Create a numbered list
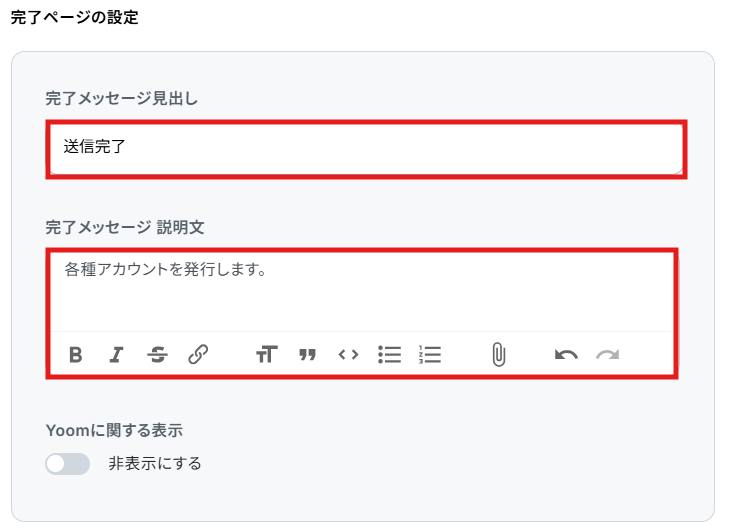Screen dimensions: 740x532 [x=430, y=355]
